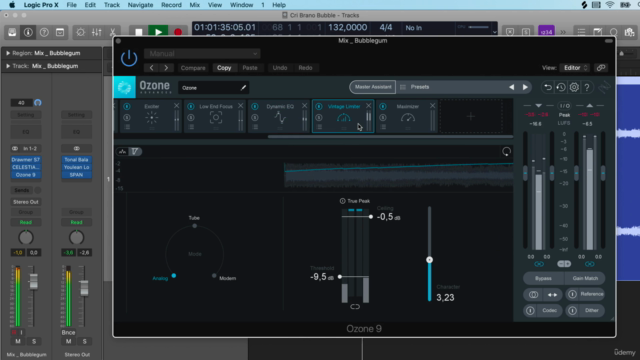640x360 pixels.
Task: Go to next plugin setting arrow
Action: (166, 68)
